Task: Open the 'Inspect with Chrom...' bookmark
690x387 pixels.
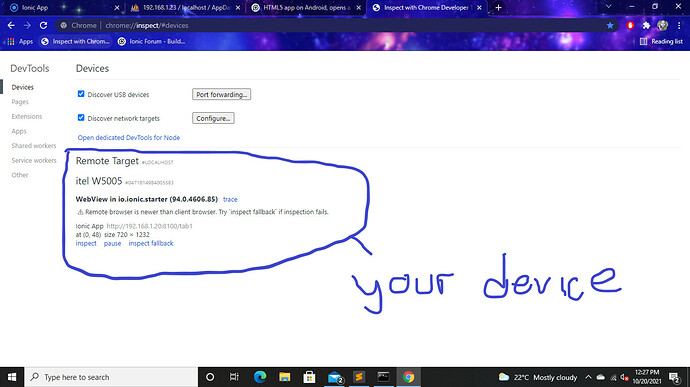Action: click(75, 41)
